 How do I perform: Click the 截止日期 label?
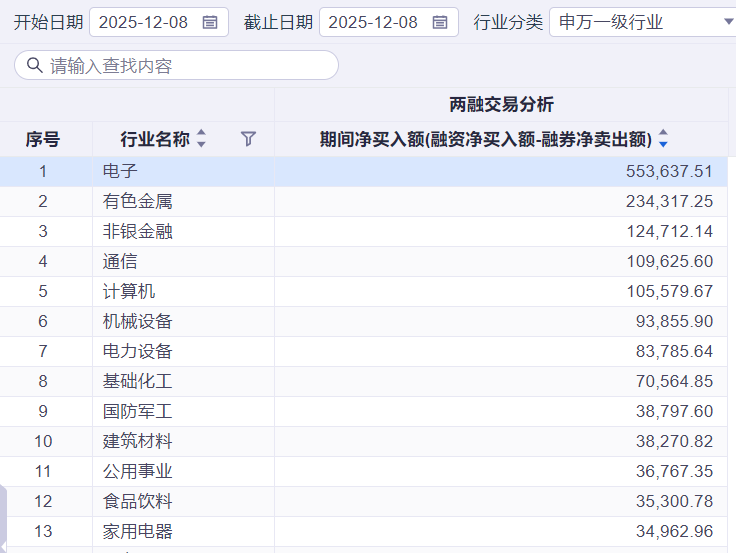point(278,22)
